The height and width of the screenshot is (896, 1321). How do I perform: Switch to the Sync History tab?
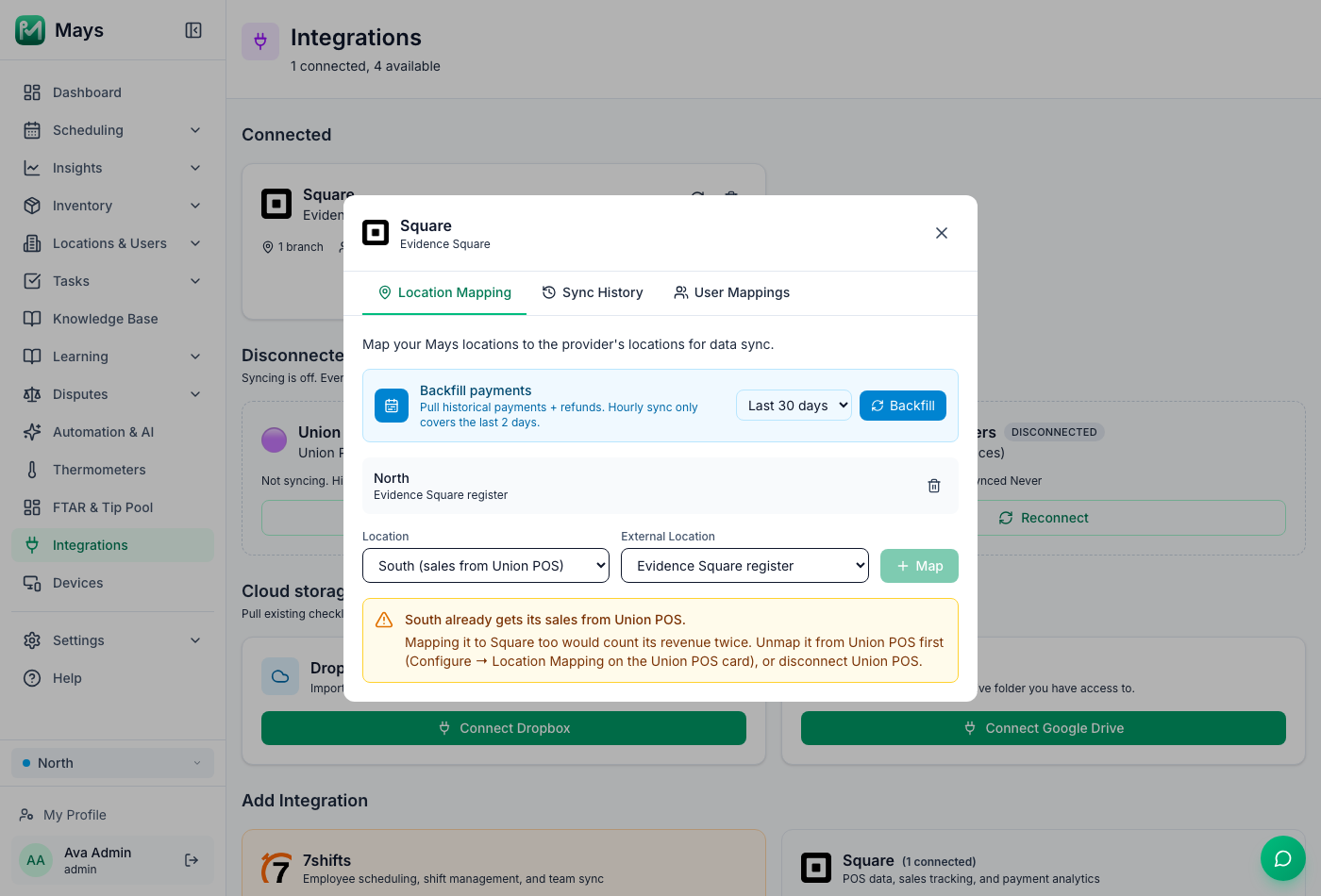click(593, 292)
